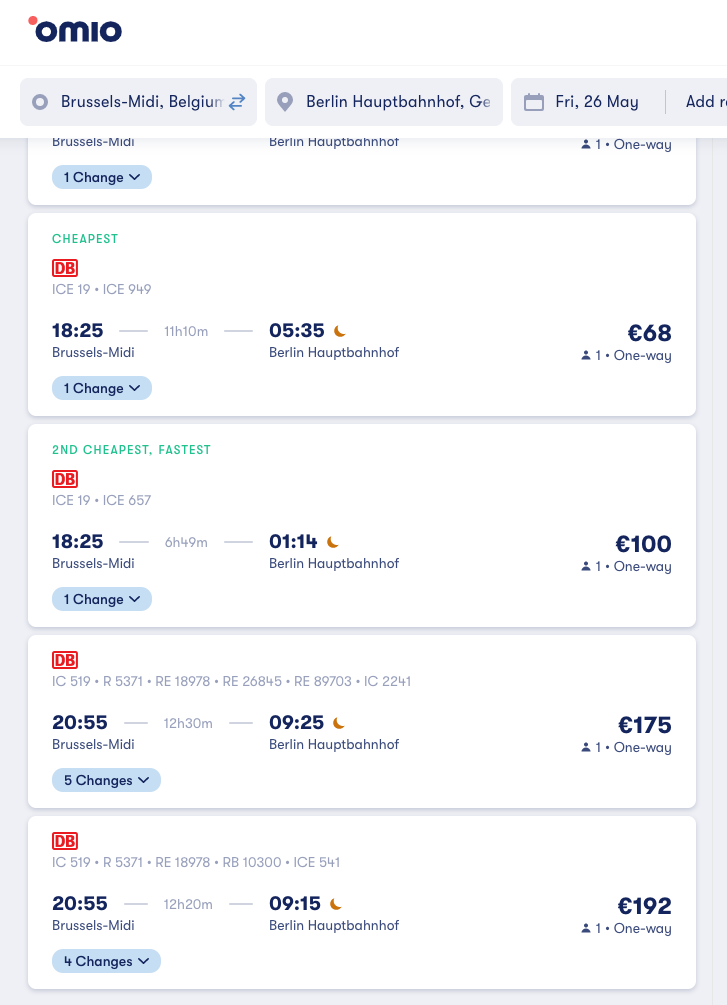This screenshot has height=1005, width=727.
Task: Click DB logo on the €100 trip
Action: 65,479
